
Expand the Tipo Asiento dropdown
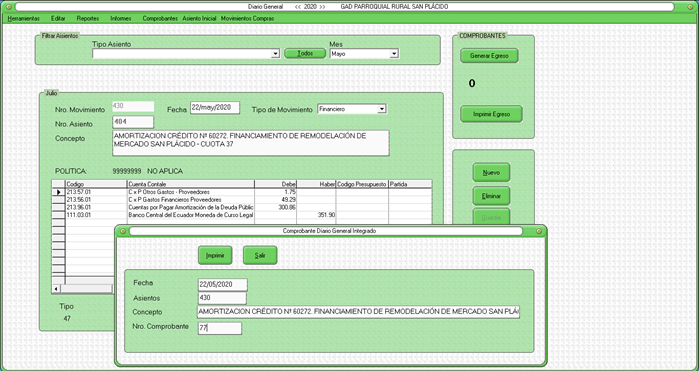(x=275, y=54)
